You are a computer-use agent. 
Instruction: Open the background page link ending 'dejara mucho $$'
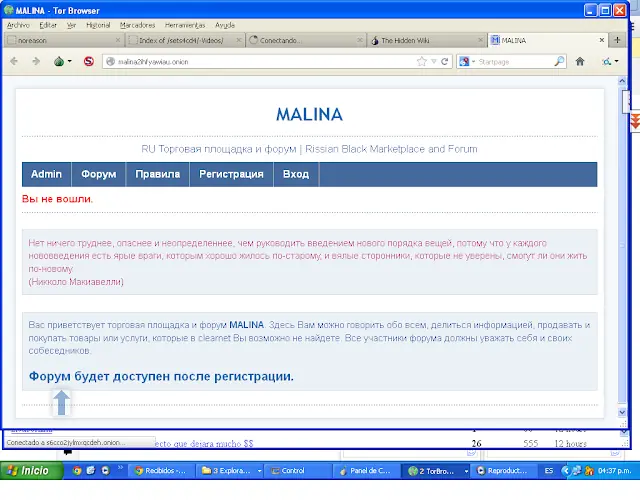(204, 444)
